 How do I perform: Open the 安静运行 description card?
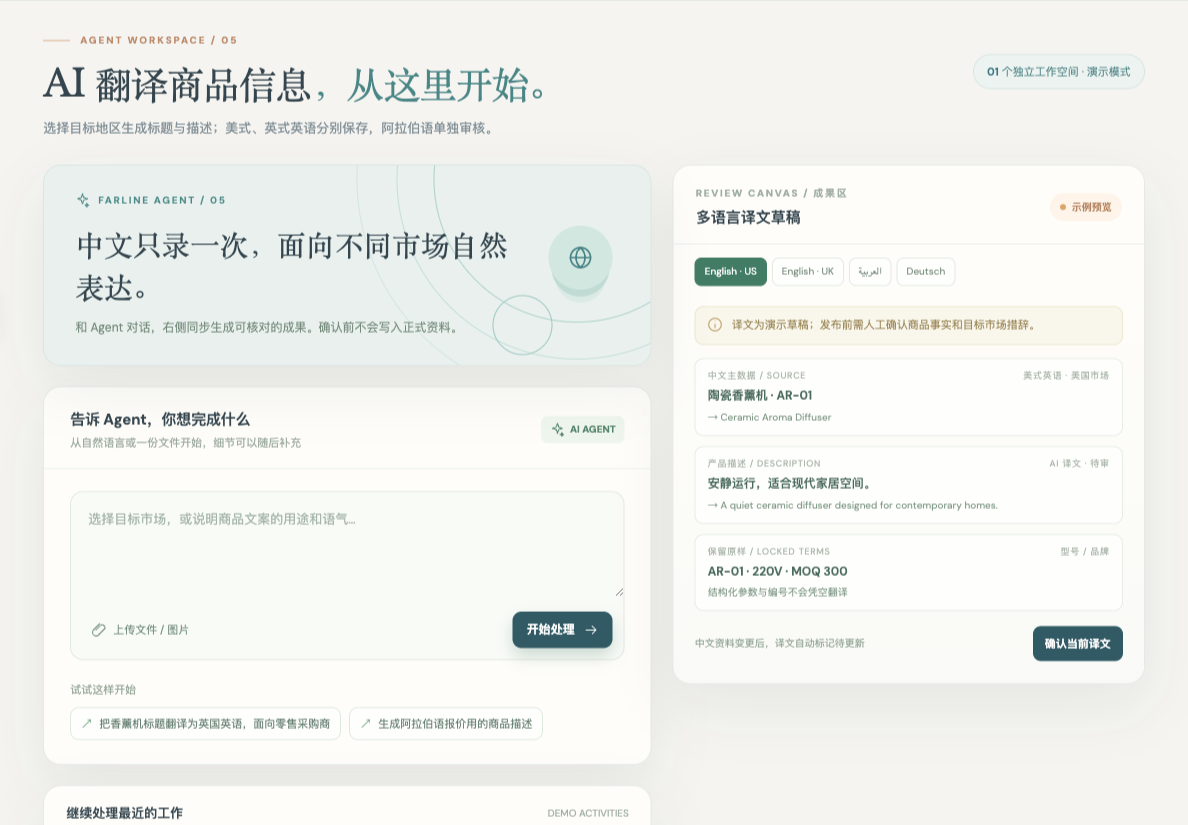tap(908, 485)
